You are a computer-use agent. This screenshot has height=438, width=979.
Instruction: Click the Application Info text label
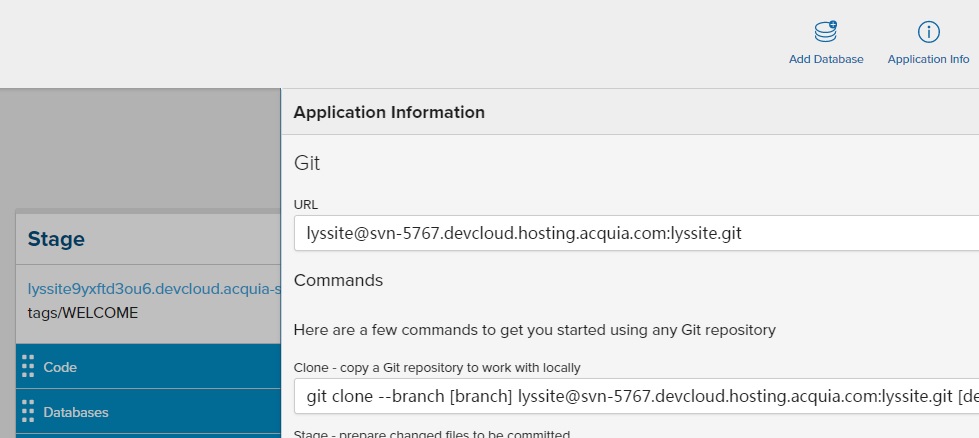[x=928, y=60]
